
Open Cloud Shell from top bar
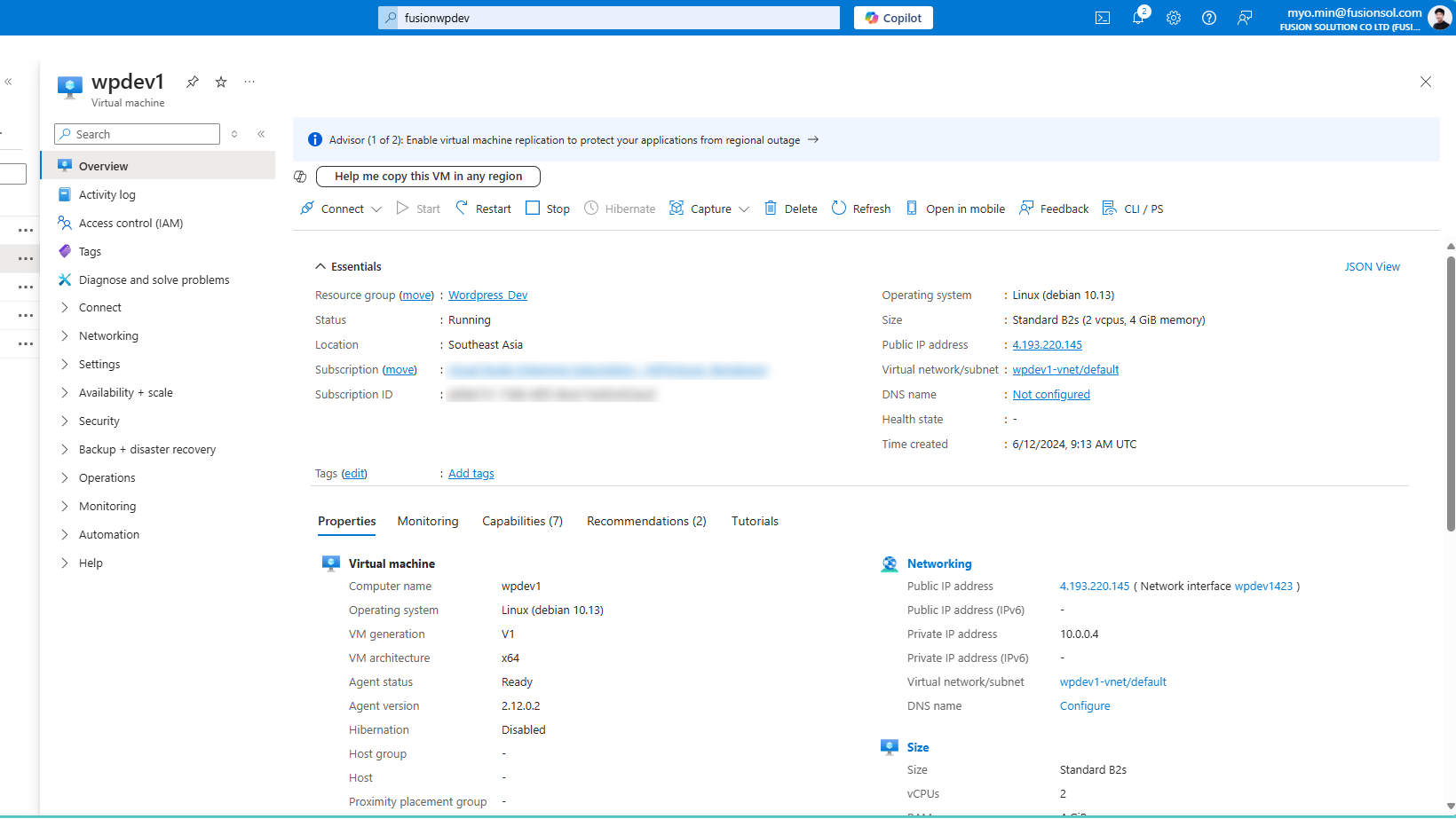point(1103,18)
